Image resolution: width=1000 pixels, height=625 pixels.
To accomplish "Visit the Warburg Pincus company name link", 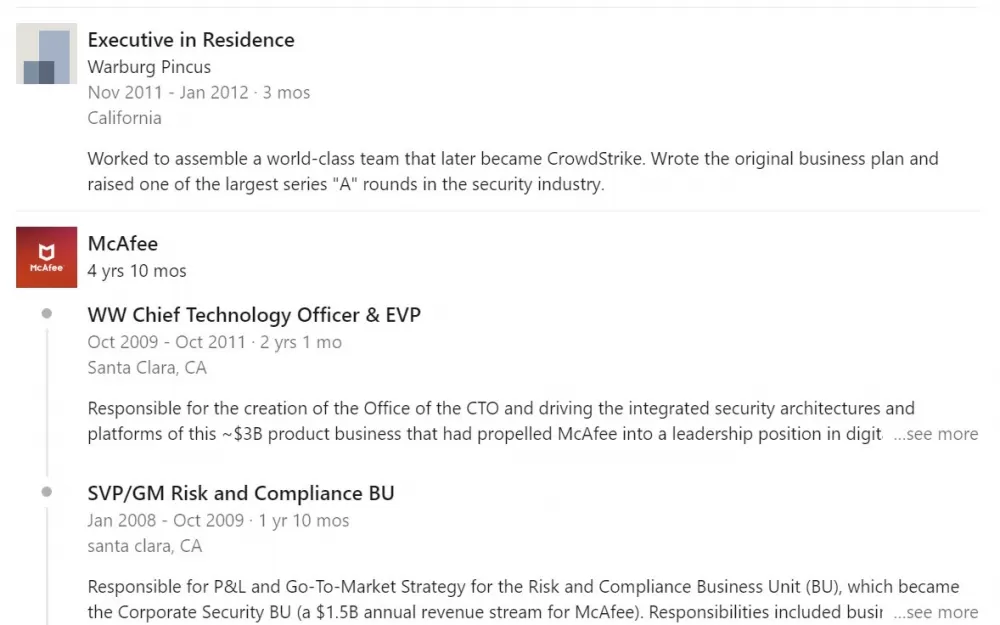I will [149, 67].
